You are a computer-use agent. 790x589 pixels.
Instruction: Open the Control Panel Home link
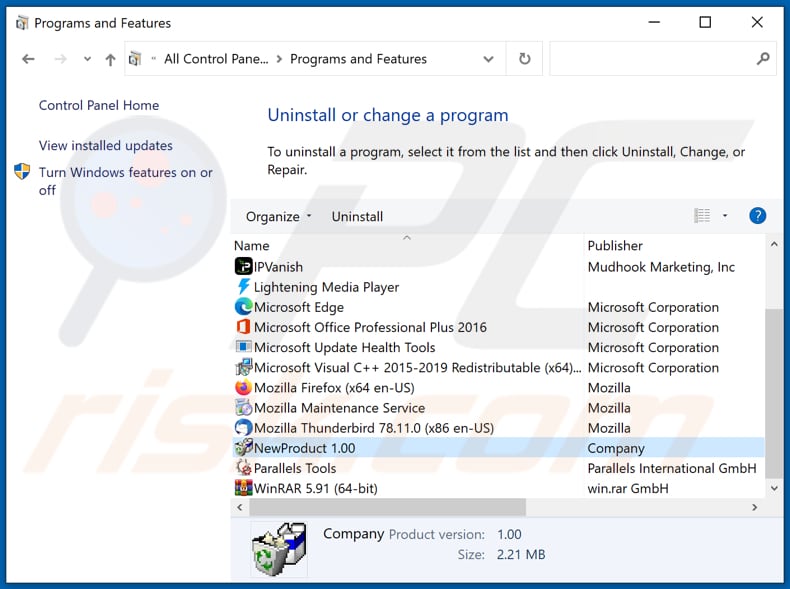[99, 105]
